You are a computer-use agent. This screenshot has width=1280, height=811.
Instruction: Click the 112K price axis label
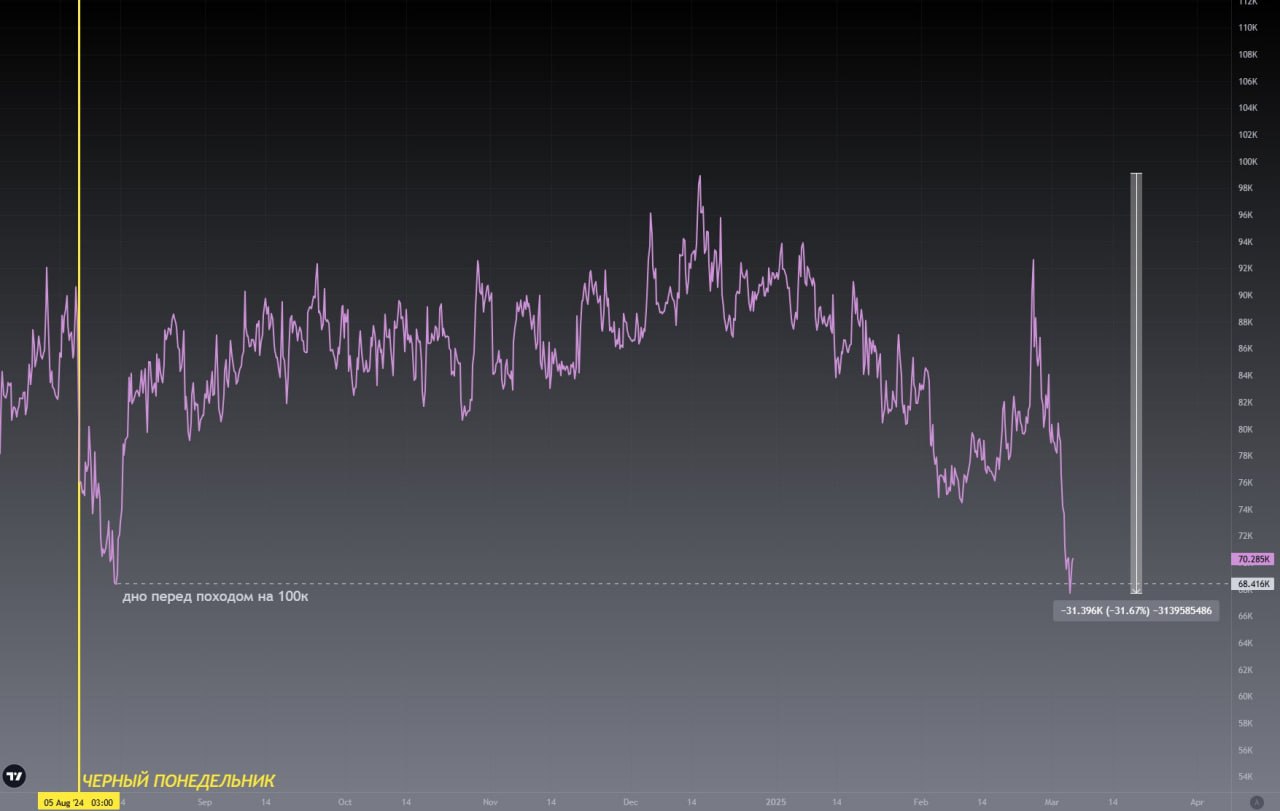click(1248, 2)
